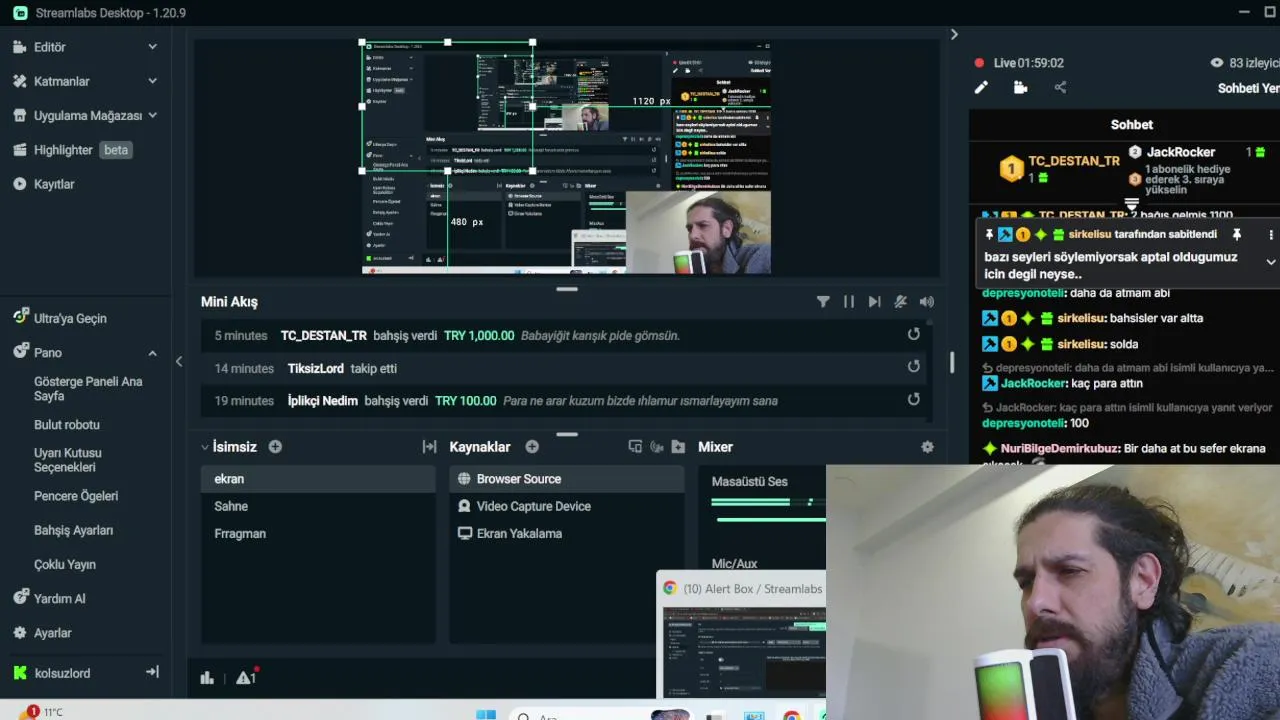Replay the İplikçi Nedim donation alert

(x=913, y=399)
